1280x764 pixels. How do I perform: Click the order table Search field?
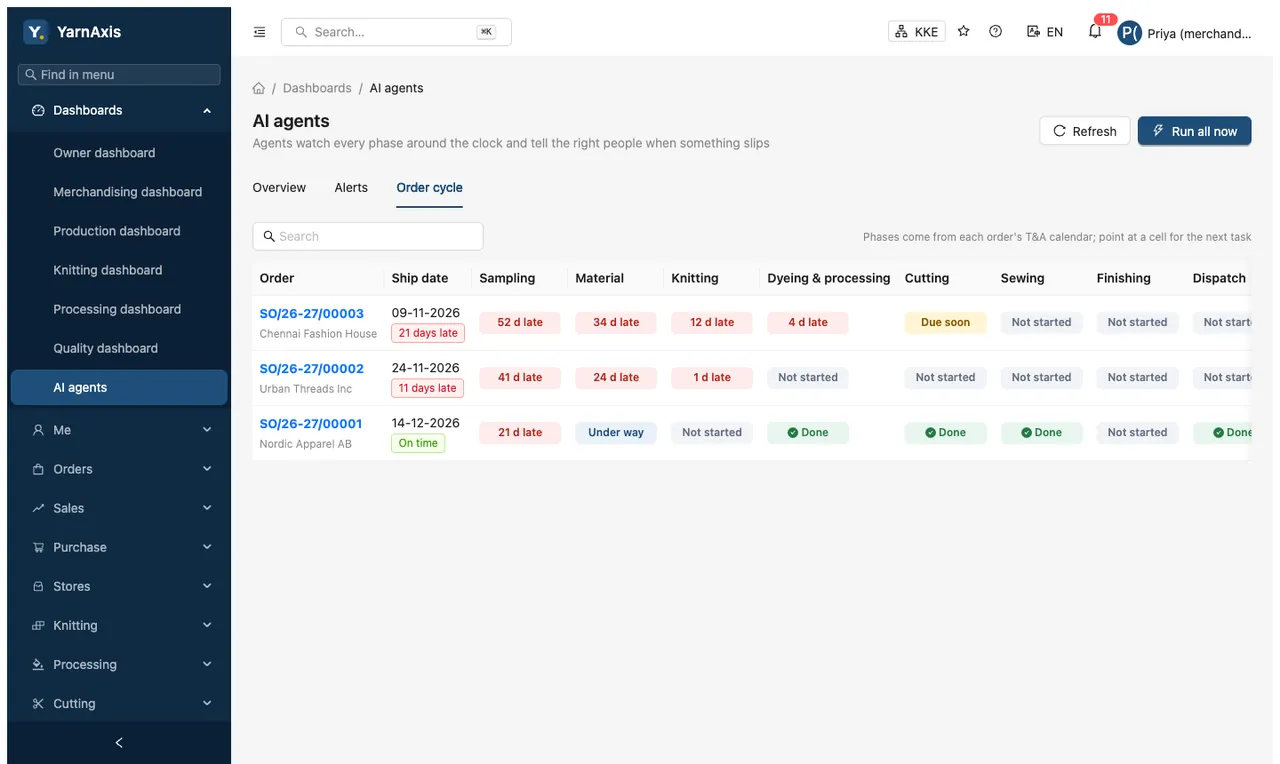point(368,236)
